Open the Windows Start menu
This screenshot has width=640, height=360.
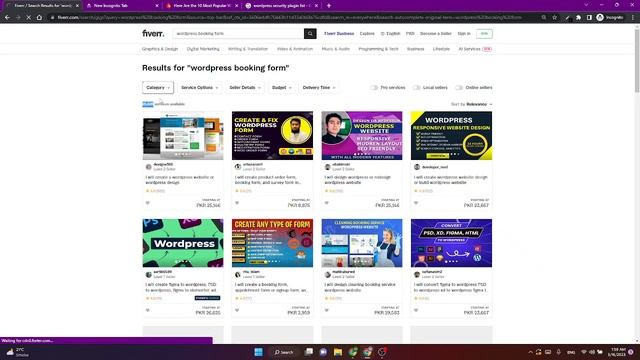click(x=258, y=352)
